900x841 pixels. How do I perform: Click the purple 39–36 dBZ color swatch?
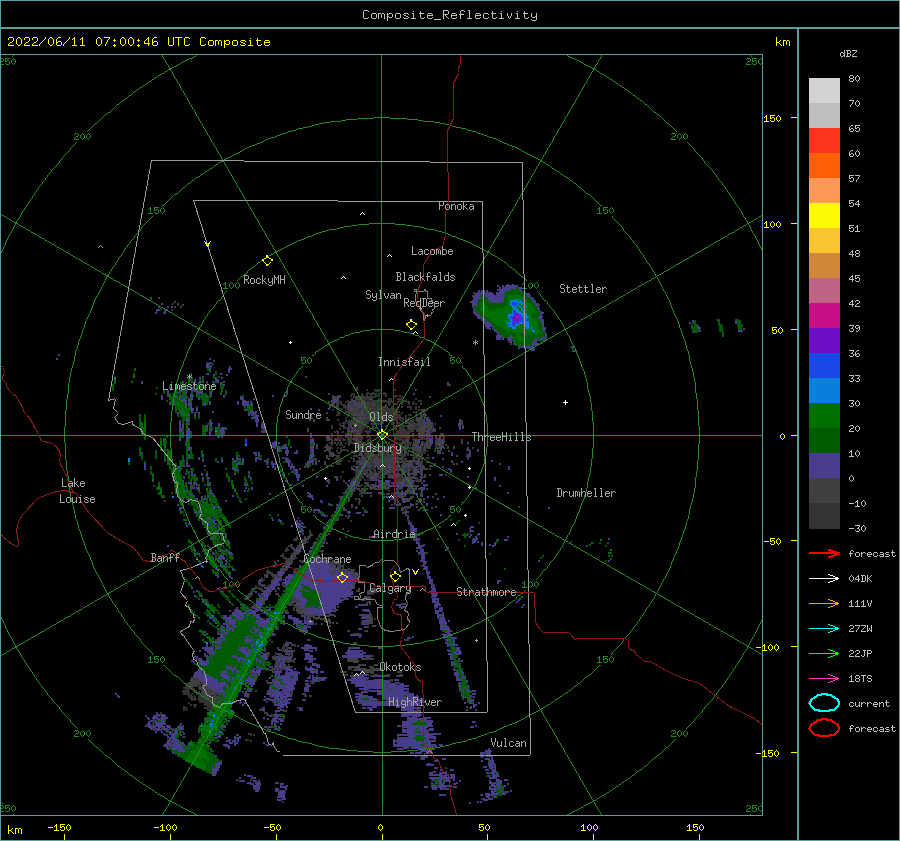coord(824,341)
